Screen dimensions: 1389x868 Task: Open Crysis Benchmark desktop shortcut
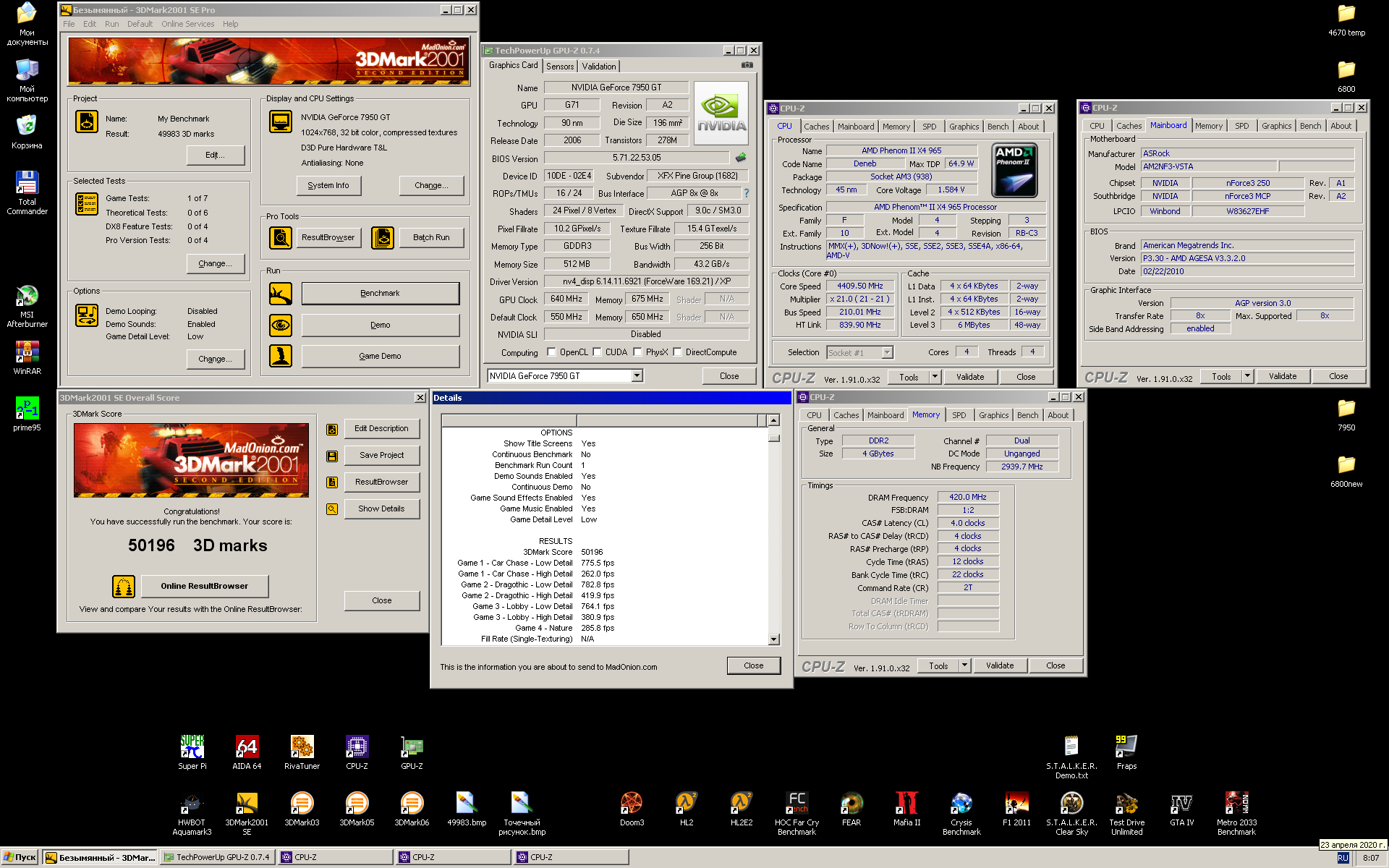pyautogui.click(x=961, y=813)
